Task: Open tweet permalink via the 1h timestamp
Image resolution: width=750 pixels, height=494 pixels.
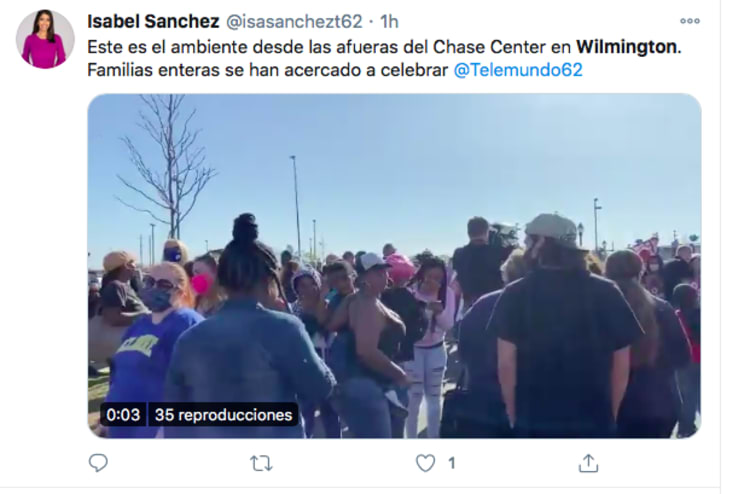Action: 389,22
